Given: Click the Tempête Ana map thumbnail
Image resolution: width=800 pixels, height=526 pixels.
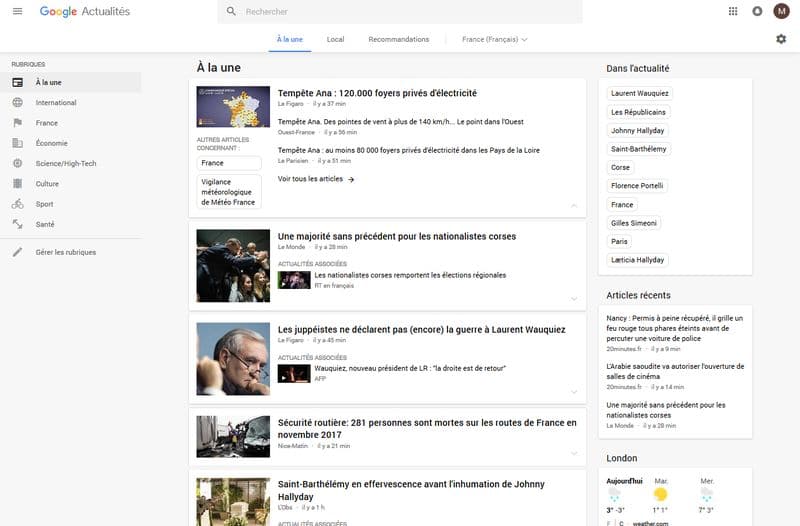Looking at the screenshot, I should point(233,107).
